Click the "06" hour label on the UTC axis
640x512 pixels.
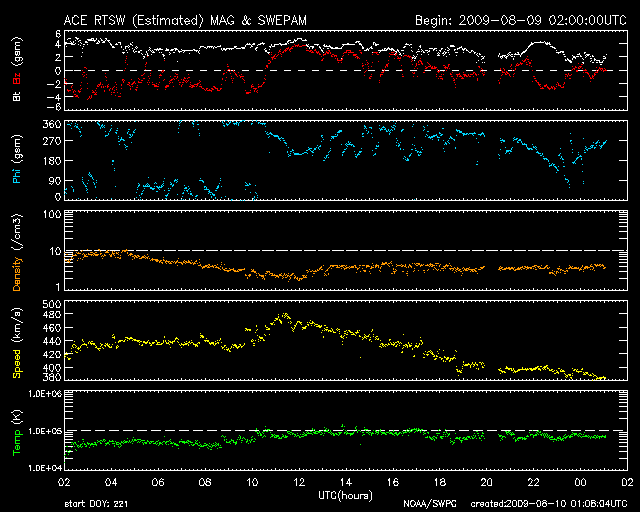(158, 482)
